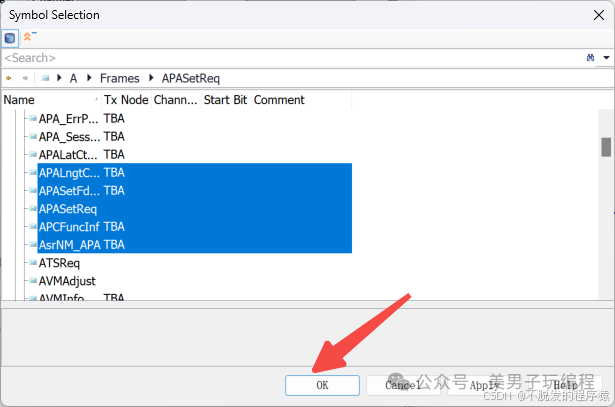This screenshot has height=407, width=615.
Task: Click the frame icon beside APASetReq row
Action: (33, 208)
